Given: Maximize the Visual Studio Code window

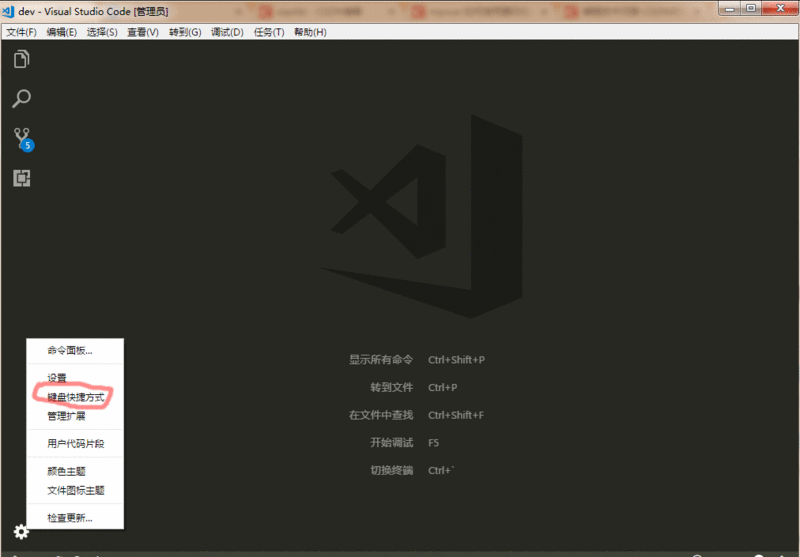Looking at the screenshot, I should [751, 9].
